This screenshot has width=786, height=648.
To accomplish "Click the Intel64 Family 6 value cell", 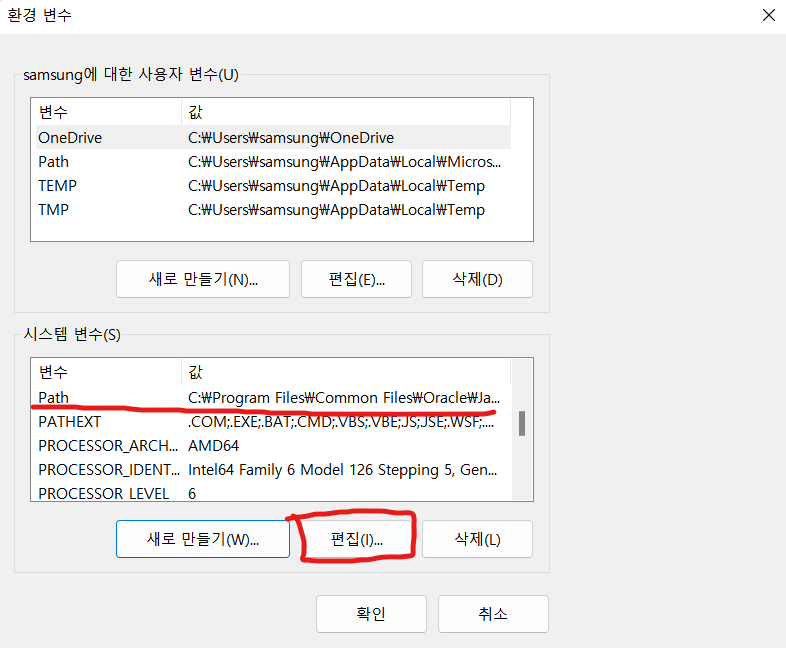I will click(342, 470).
